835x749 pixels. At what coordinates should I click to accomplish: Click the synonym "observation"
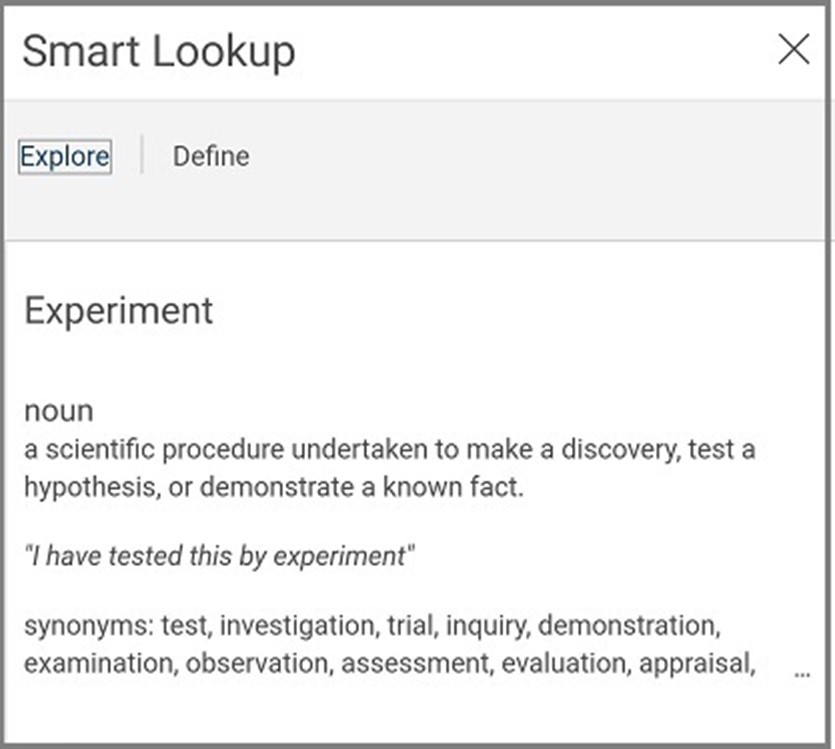[x=256, y=664]
